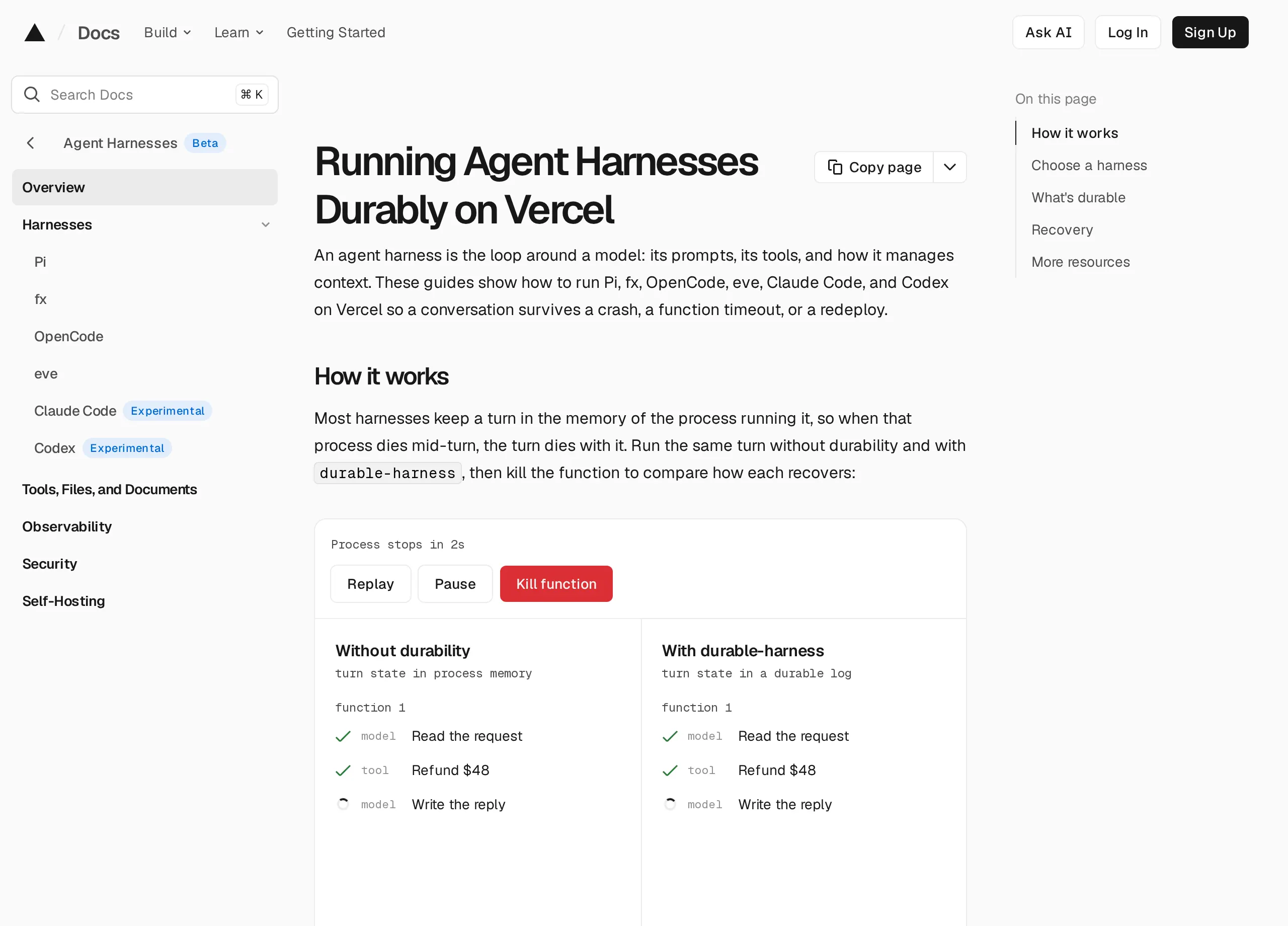1288x926 pixels.
Task: Open the Pi harness page
Action: (40, 262)
